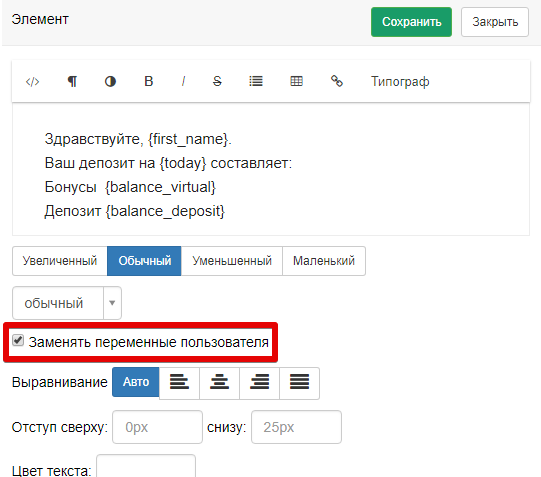Click the Закрыть button
Image resolution: width=541 pixels, height=477 pixels.
(x=495, y=22)
